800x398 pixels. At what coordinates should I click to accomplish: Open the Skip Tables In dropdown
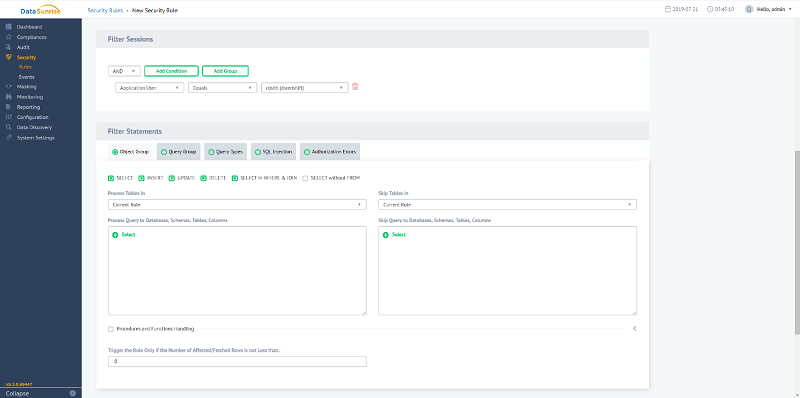(507, 205)
